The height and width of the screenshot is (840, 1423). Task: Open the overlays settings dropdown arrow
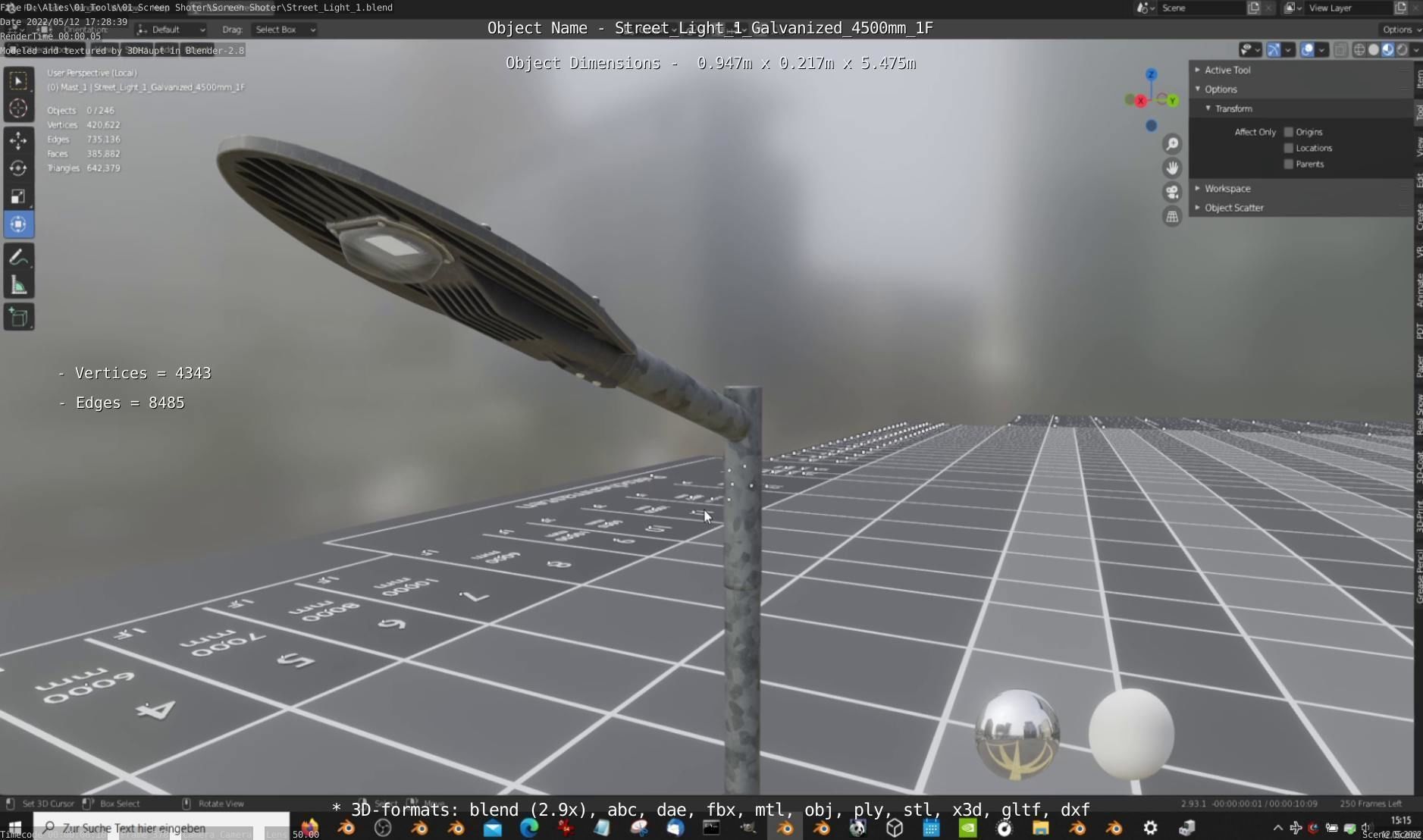point(1322,50)
